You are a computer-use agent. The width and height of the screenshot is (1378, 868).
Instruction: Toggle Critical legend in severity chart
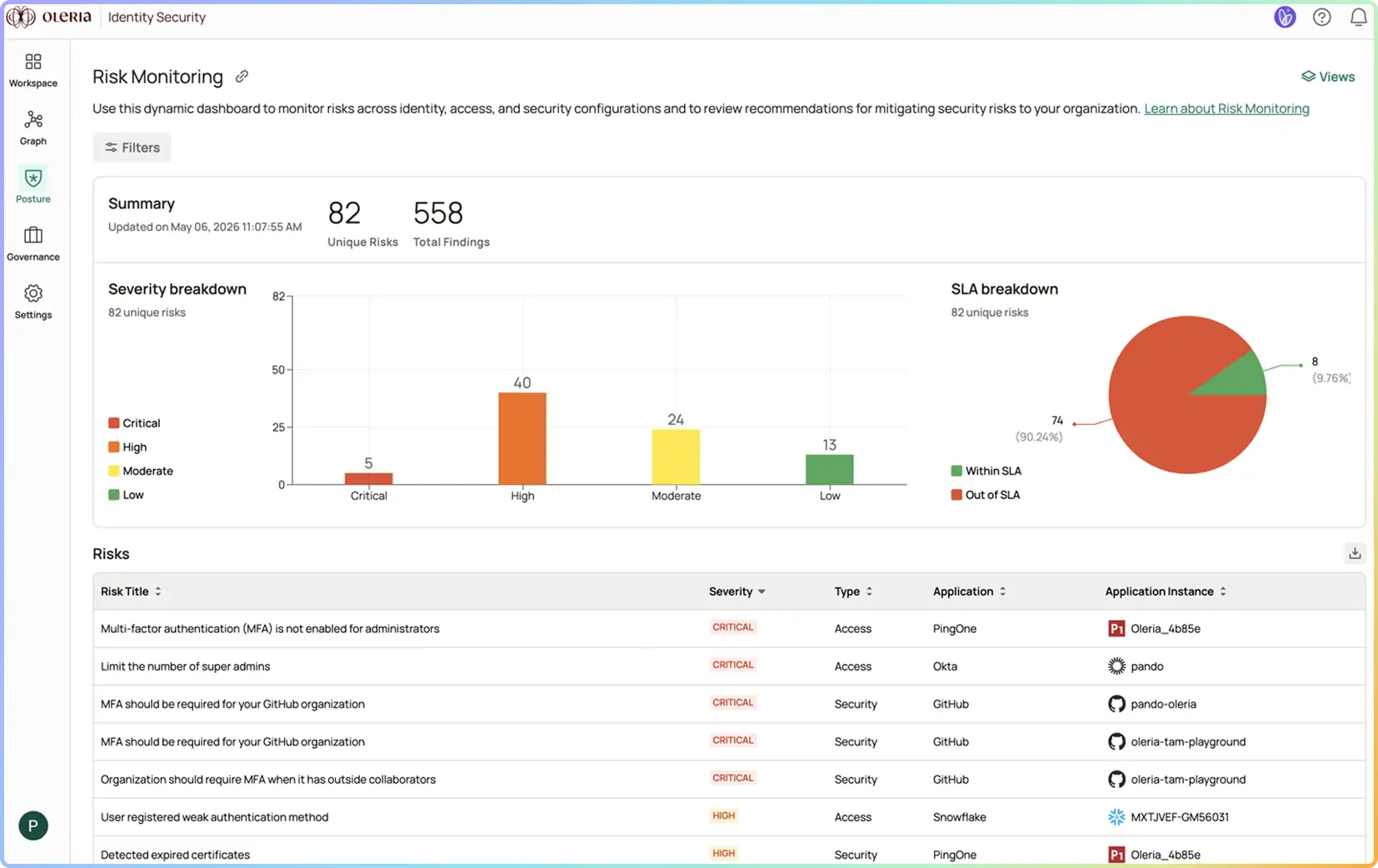pos(134,423)
